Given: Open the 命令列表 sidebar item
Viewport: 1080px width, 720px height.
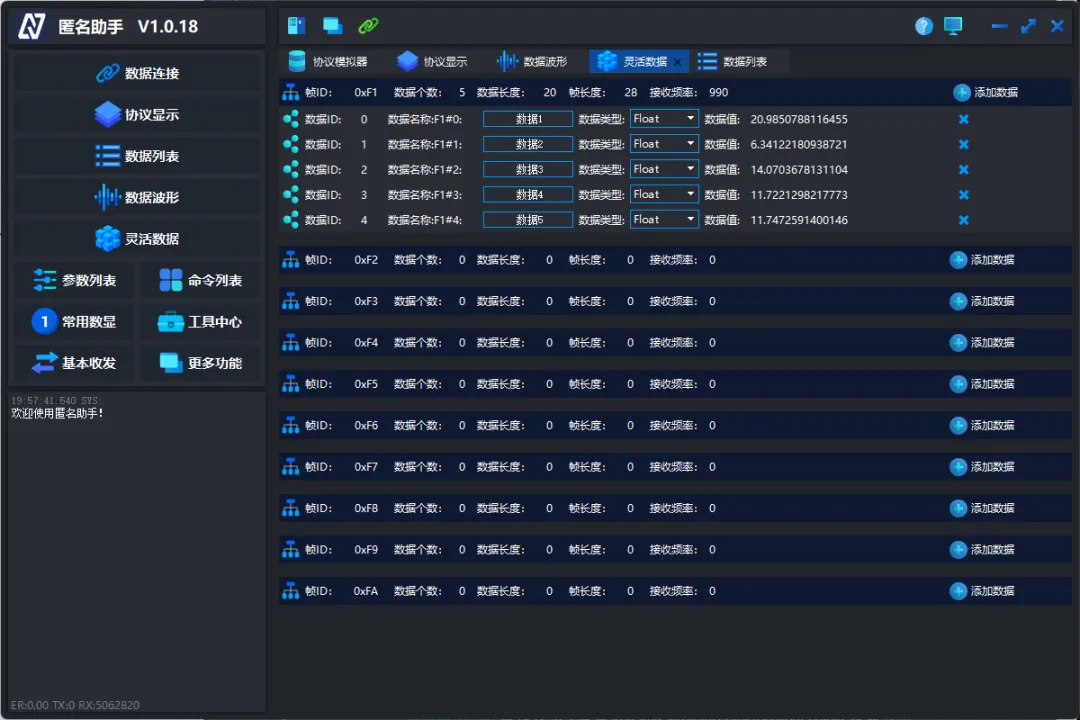Looking at the screenshot, I should [x=200, y=280].
